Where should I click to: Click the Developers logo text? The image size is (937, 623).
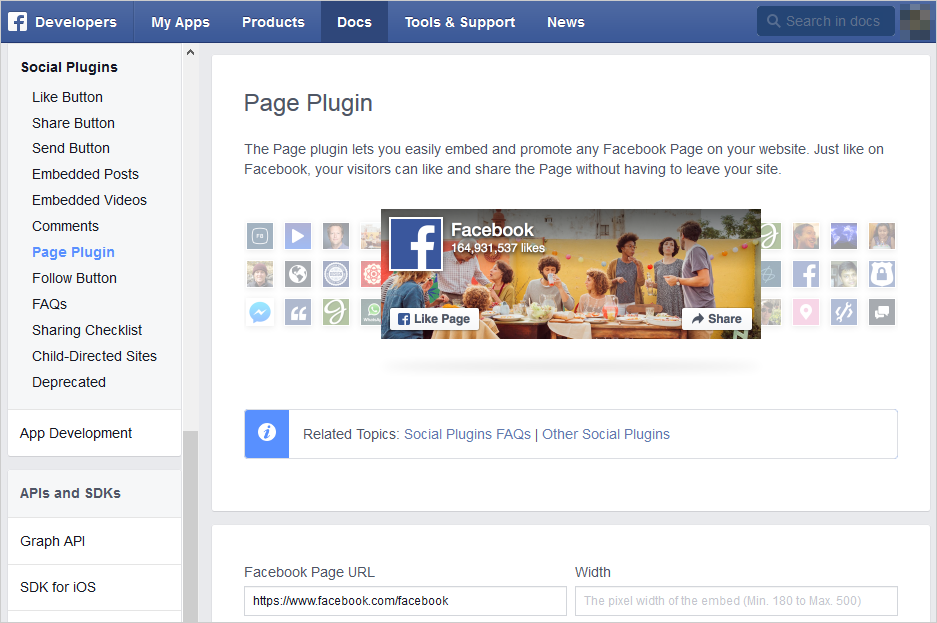coord(76,22)
